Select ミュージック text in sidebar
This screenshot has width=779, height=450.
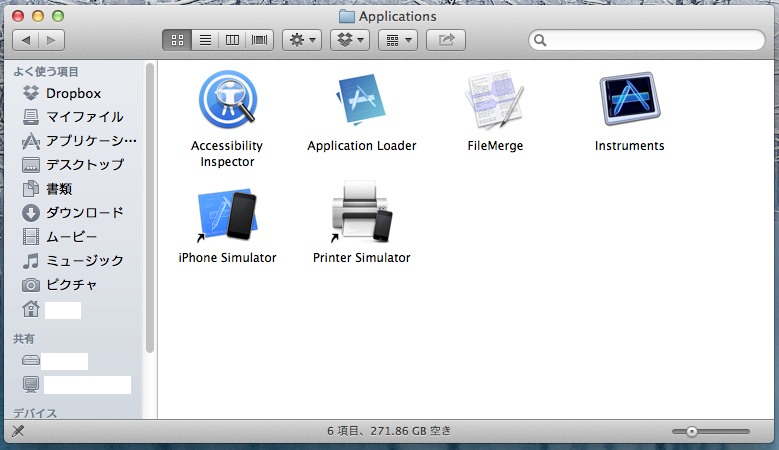84,260
